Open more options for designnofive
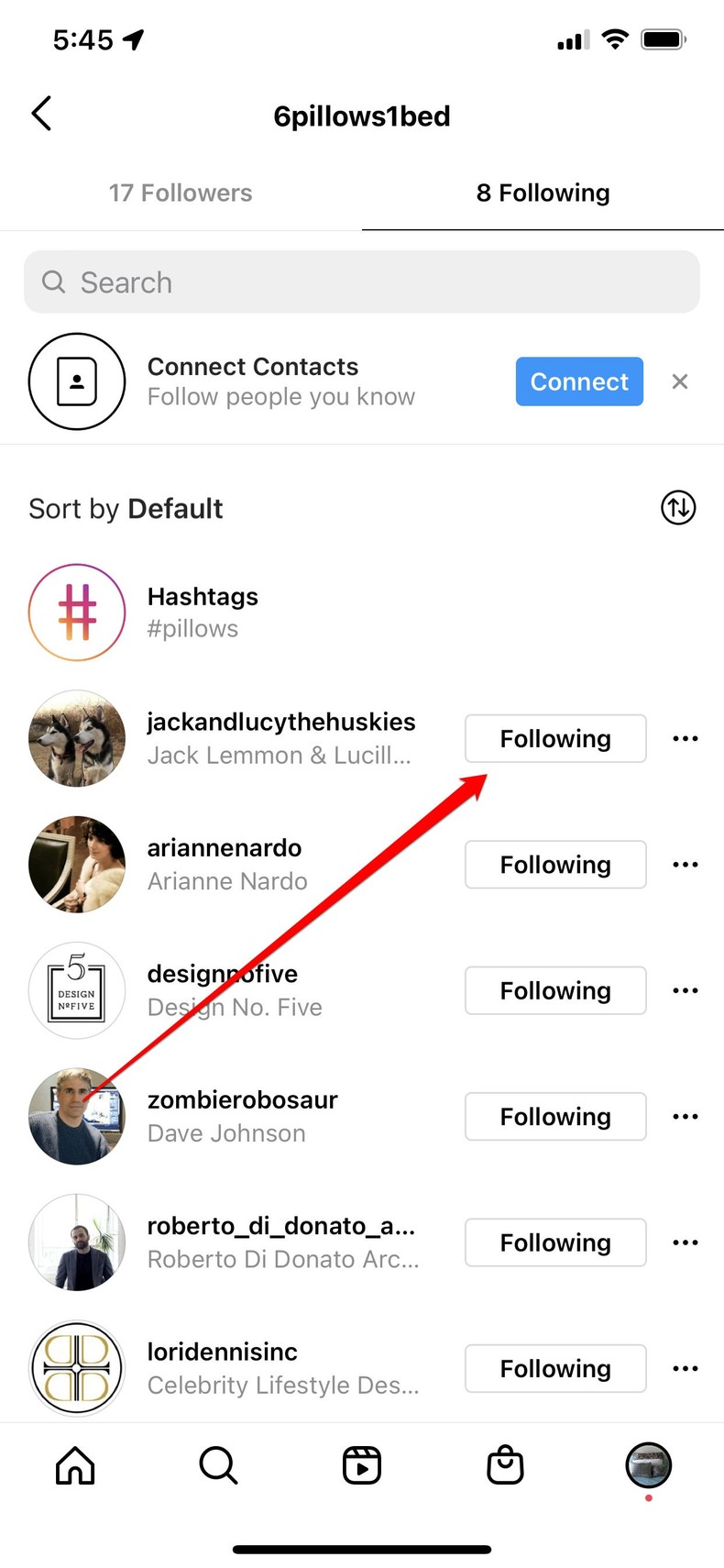 point(685,990)
